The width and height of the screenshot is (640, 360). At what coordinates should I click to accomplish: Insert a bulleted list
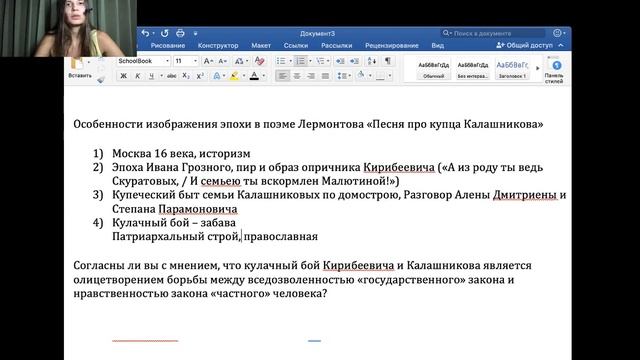281,61
